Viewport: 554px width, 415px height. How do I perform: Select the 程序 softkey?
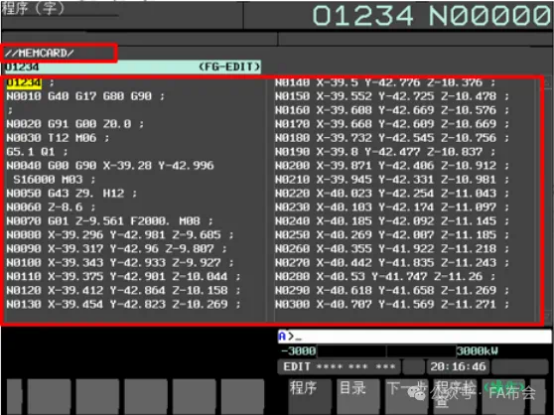(x=310, y=395)
